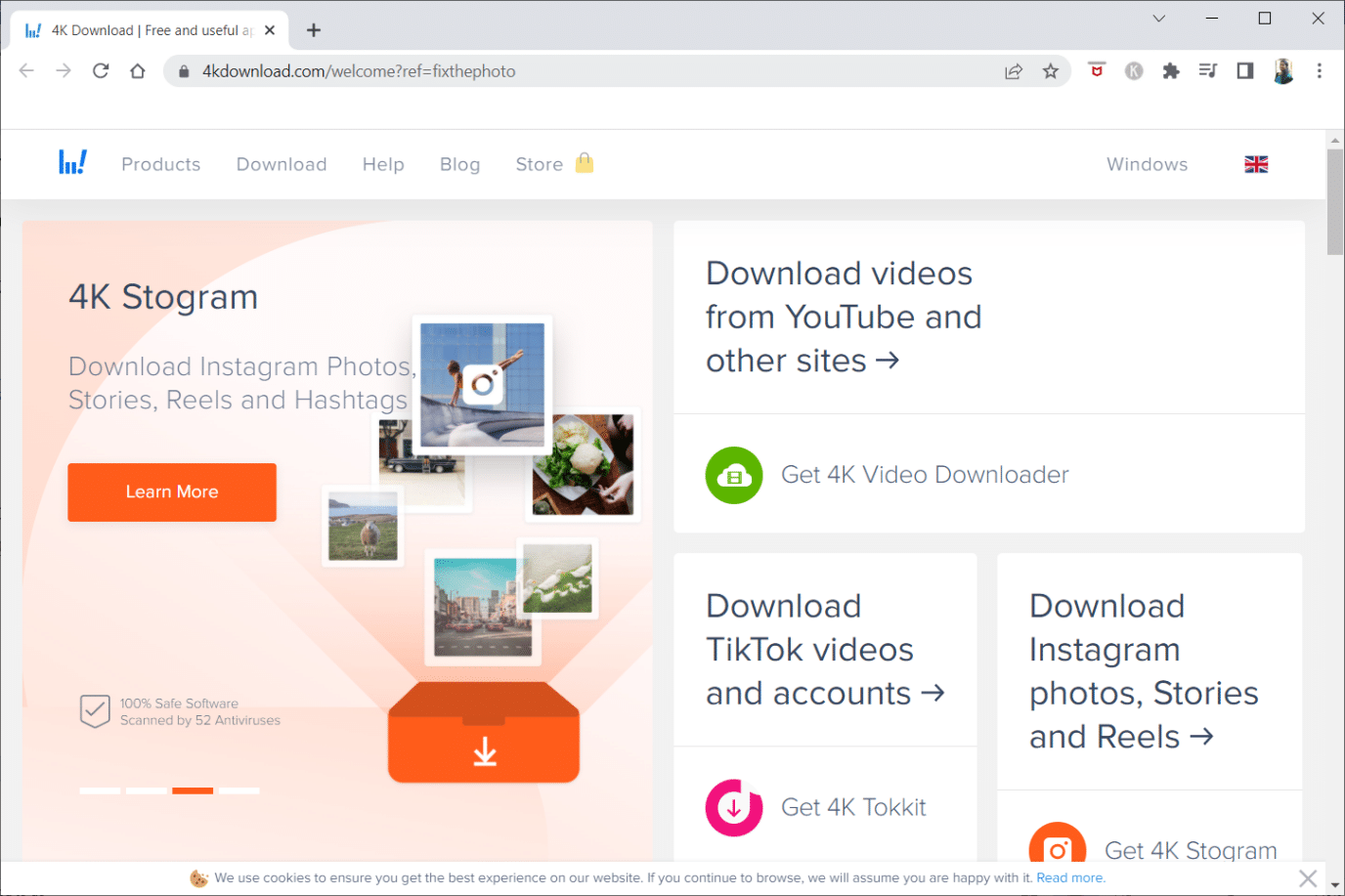
Task: Click the site padlock security icon
Action: (x=184, y=71)
